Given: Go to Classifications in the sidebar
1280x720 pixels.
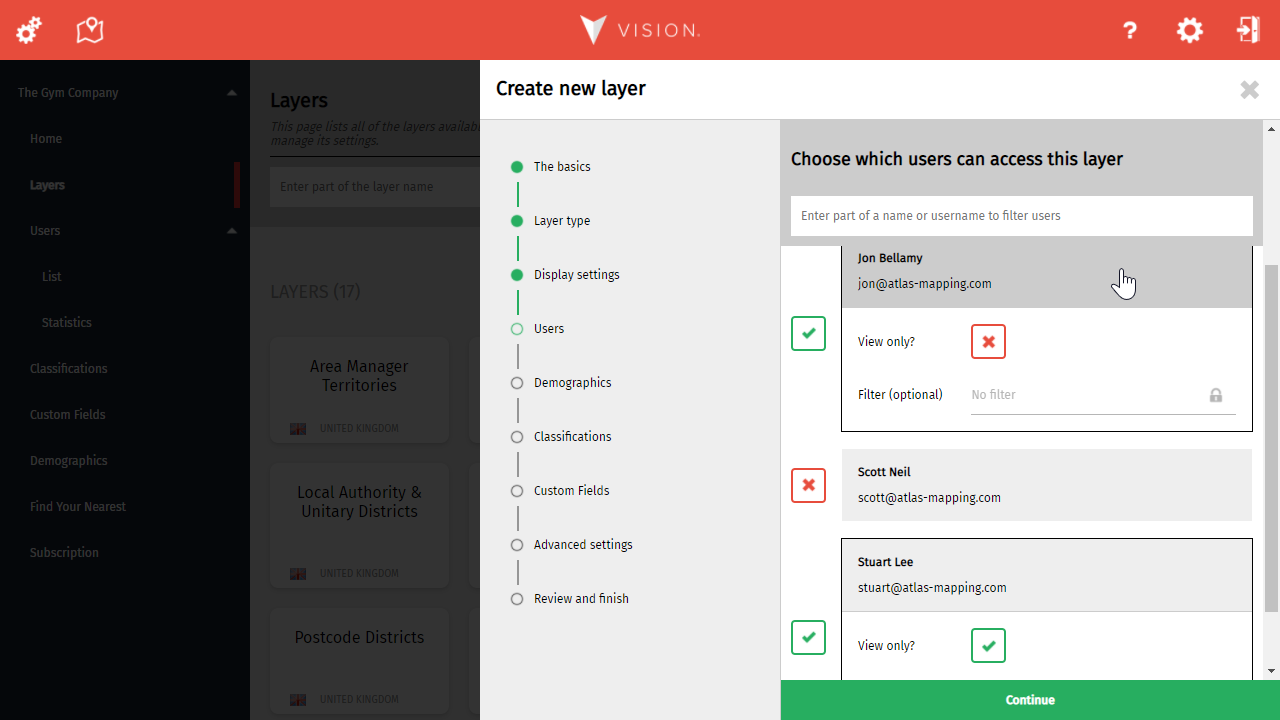Looking at the screenshot, I should tap(68, 369).
